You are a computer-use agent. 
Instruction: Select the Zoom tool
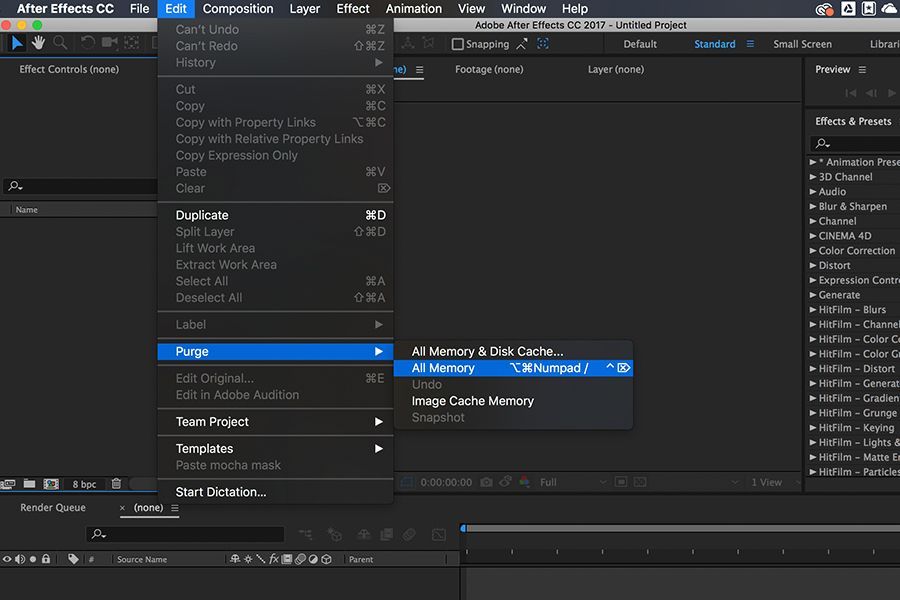click(x=60, y=43)
